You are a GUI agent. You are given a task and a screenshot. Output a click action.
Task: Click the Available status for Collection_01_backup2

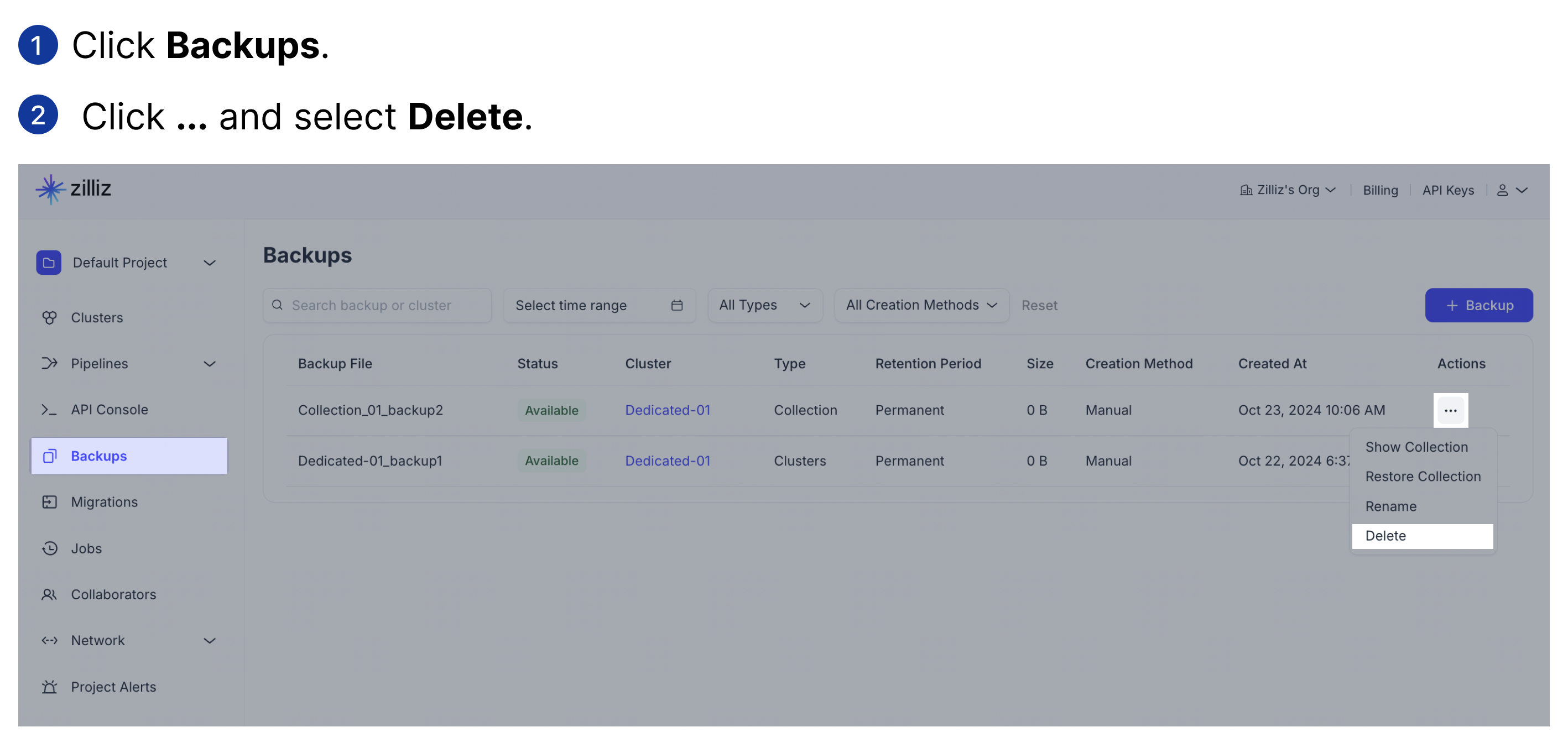pos(551,411)
